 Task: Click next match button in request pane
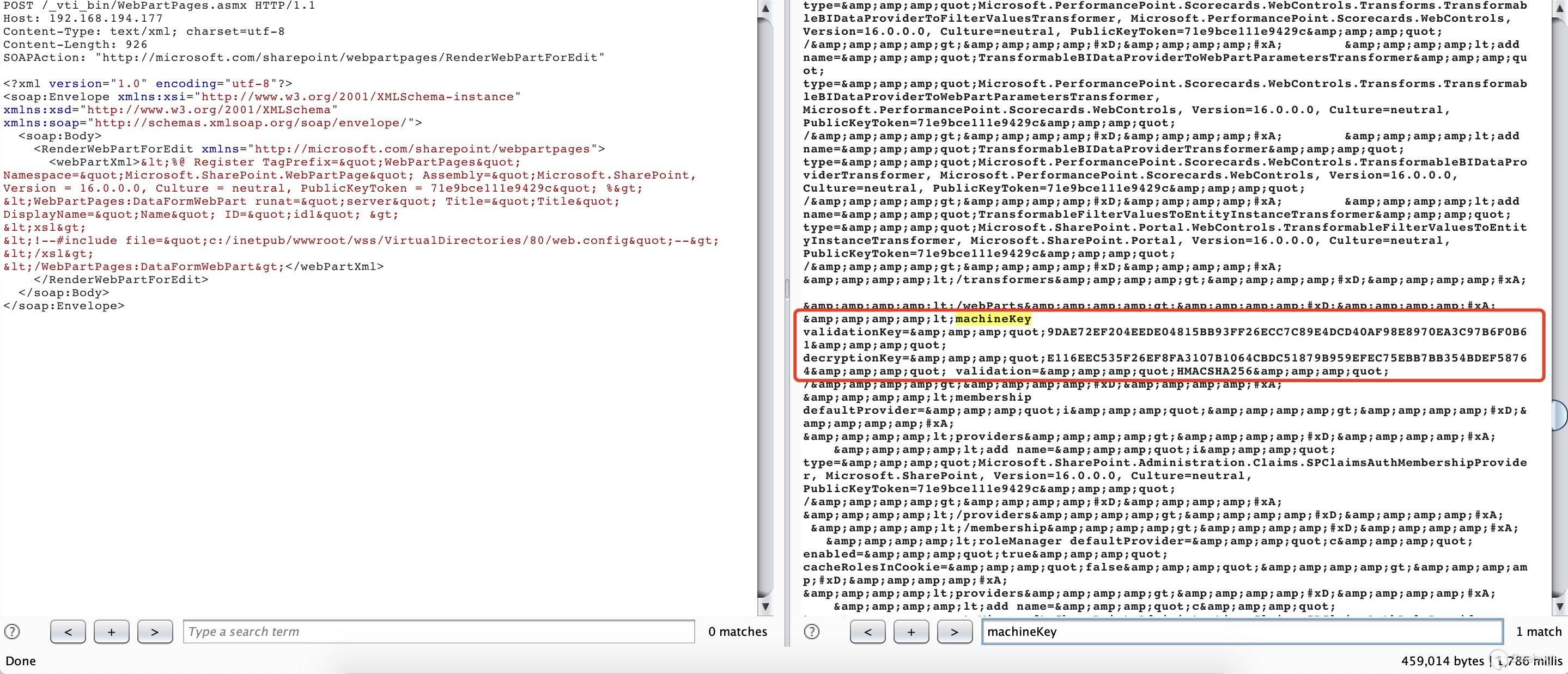point(155,632)
